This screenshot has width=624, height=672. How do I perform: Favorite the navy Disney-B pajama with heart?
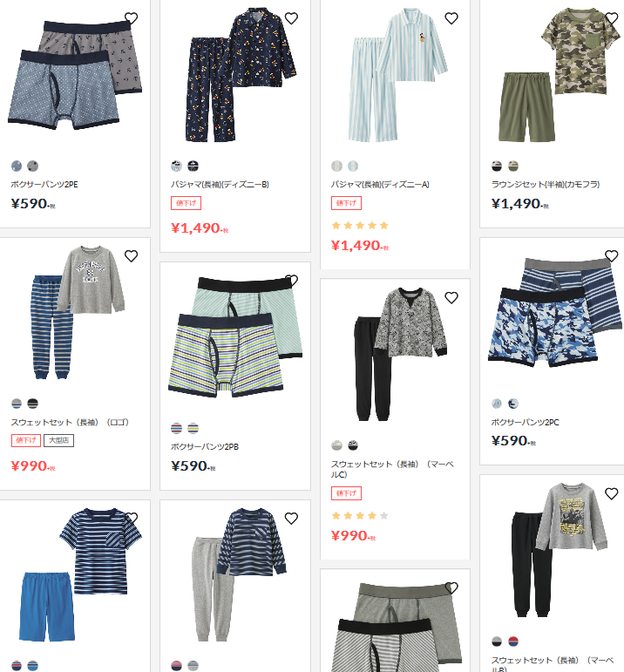coord(291,18)
